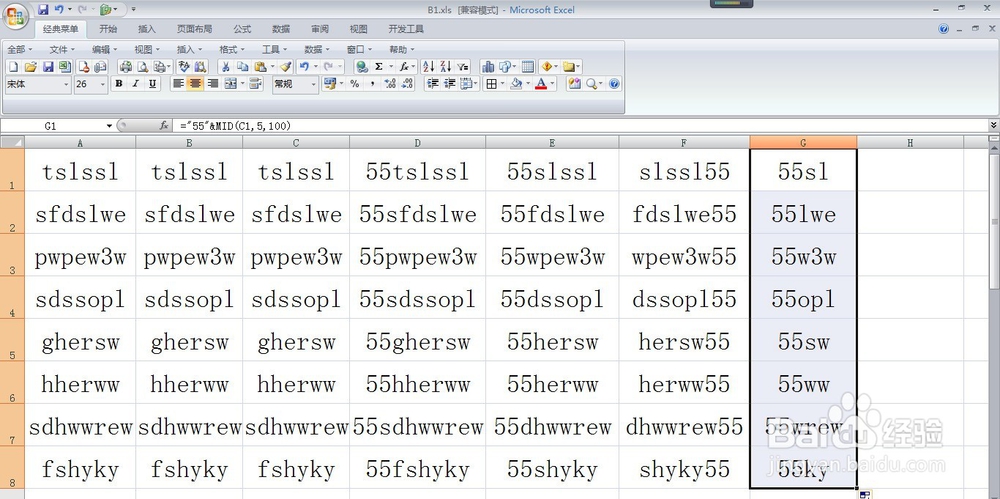Save the workbook using the floppy disk icon
The width and height of the screenshot is (1000, 499).
tap(48, 67)
